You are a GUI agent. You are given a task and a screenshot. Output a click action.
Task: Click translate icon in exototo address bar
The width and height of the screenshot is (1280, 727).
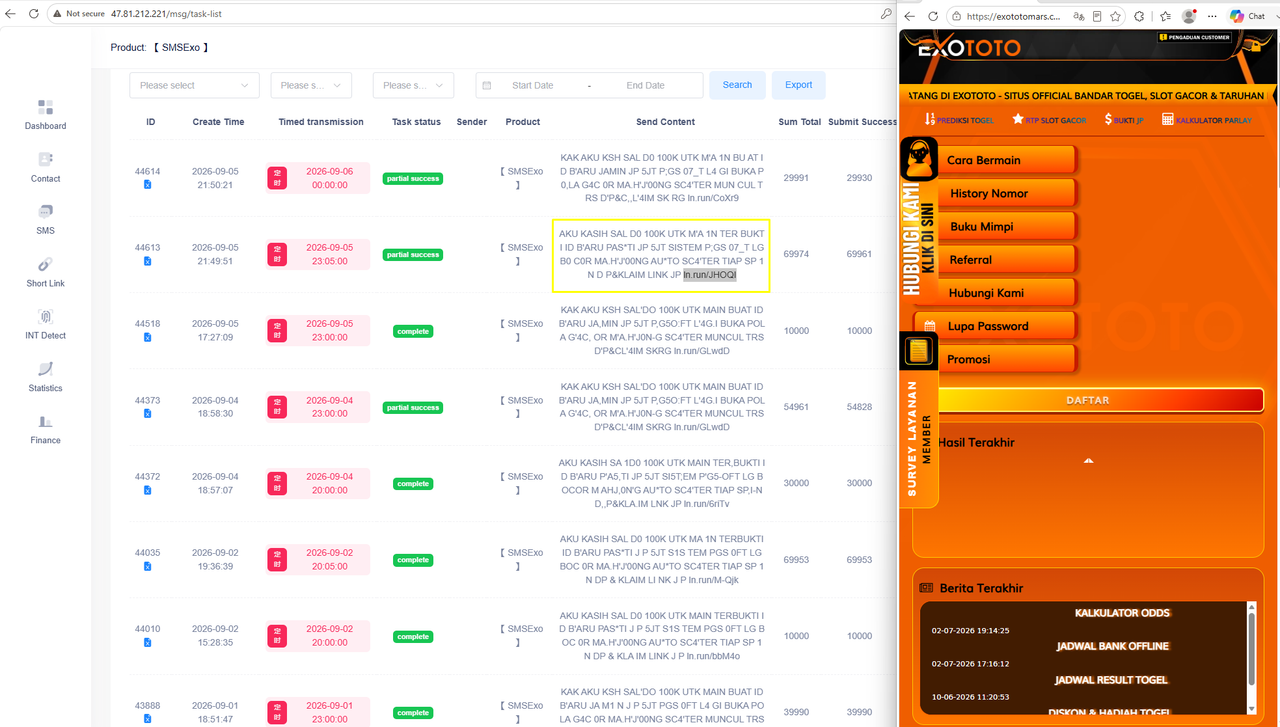(x=1078, y=16)
